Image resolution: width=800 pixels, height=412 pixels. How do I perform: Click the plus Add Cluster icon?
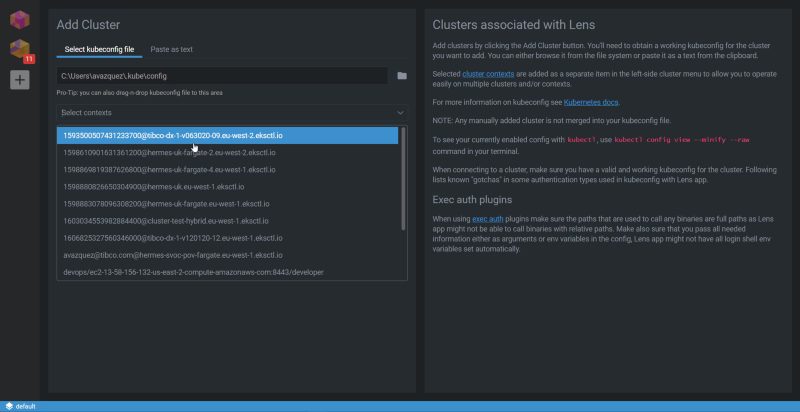(x=19, y=80)
